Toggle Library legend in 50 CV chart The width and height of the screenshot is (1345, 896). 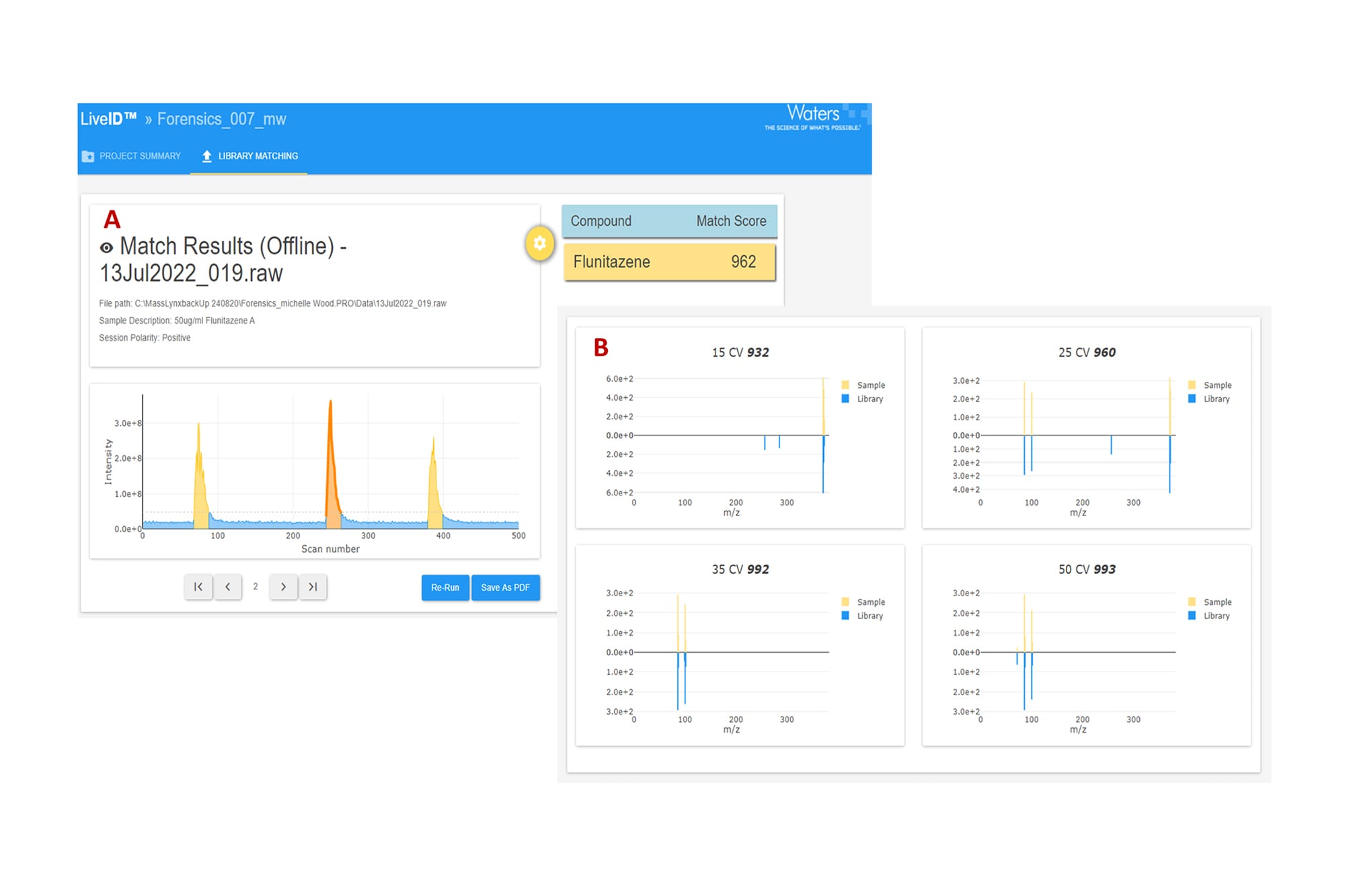(1209, 616)
